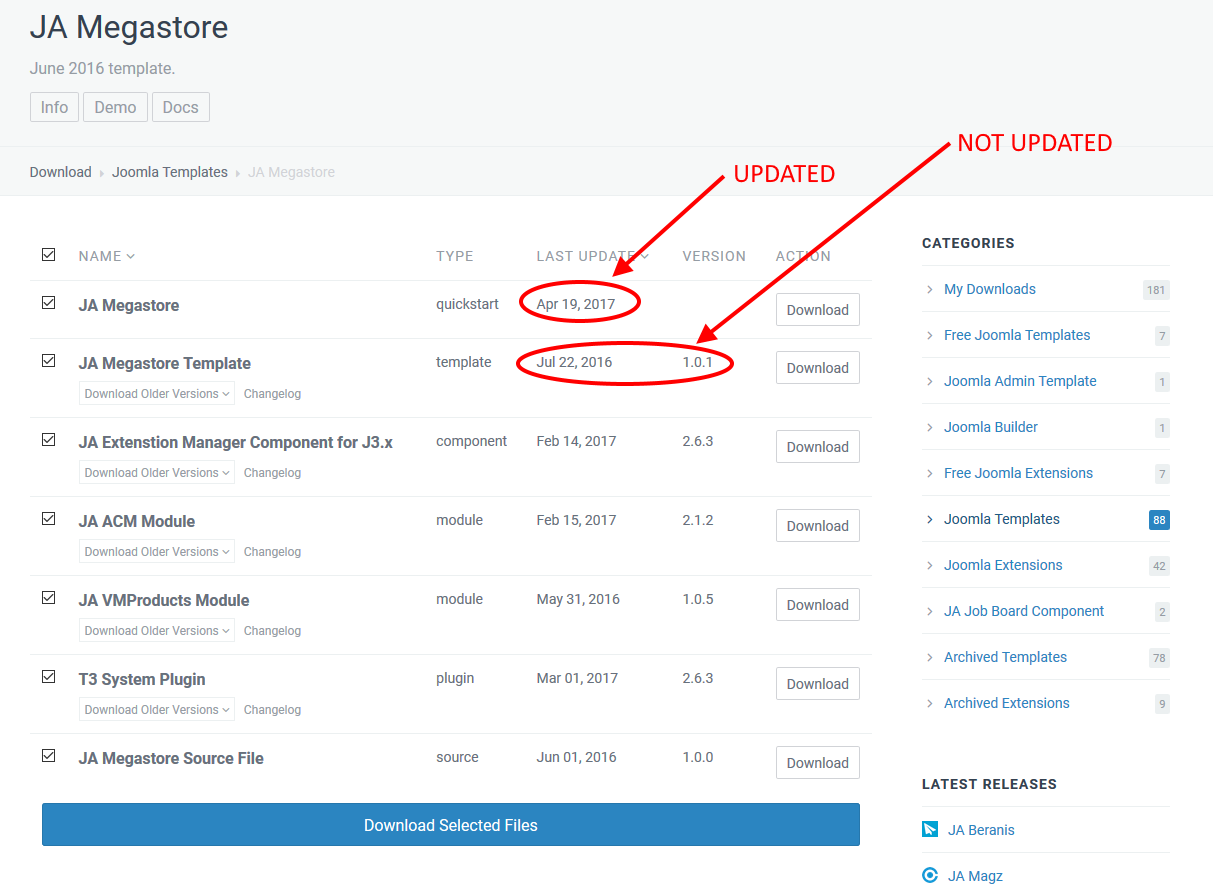Open older versions dropdown for JA VMProducts Module
1213x885 pixels.
(157, 631)
